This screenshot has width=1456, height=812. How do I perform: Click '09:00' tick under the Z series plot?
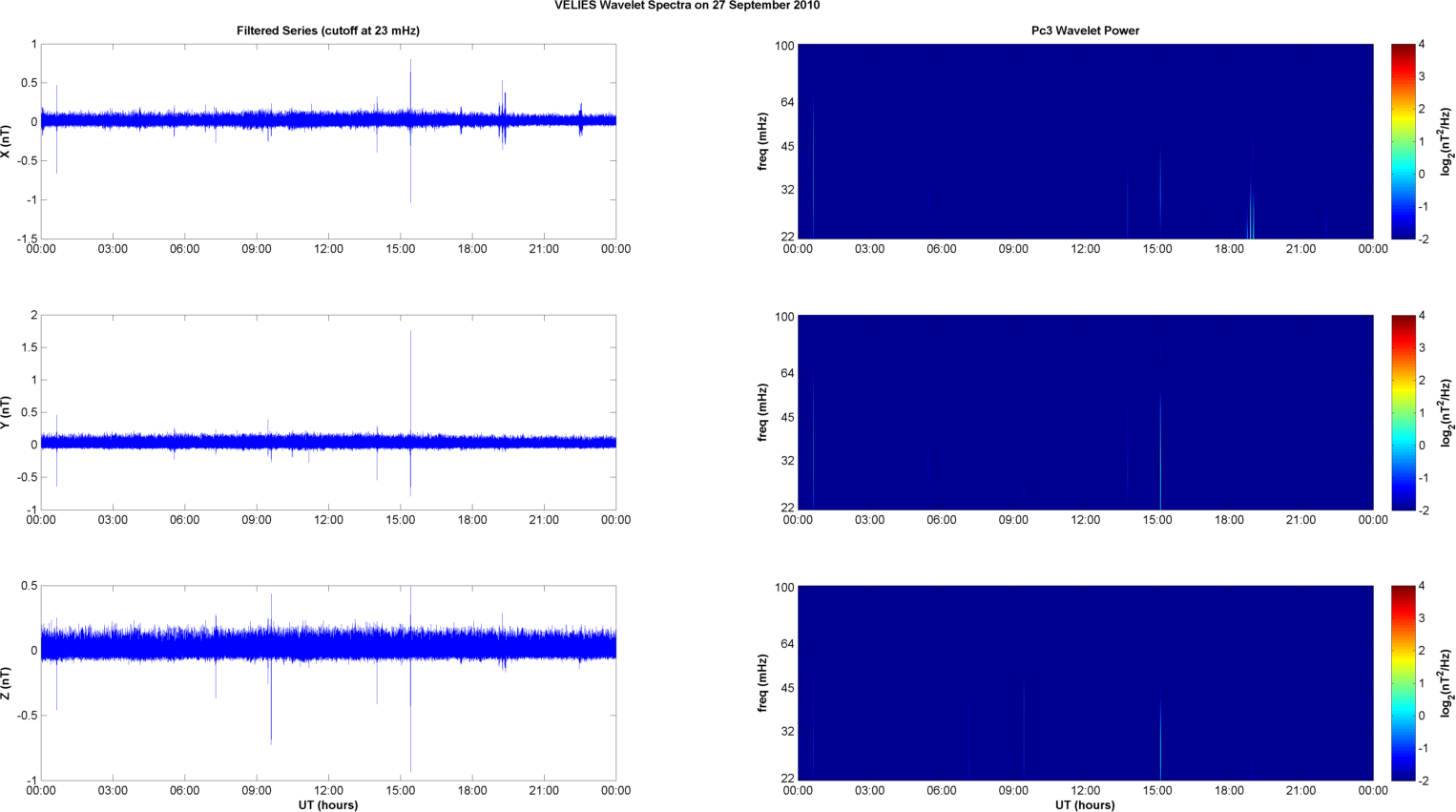(257, 790)
